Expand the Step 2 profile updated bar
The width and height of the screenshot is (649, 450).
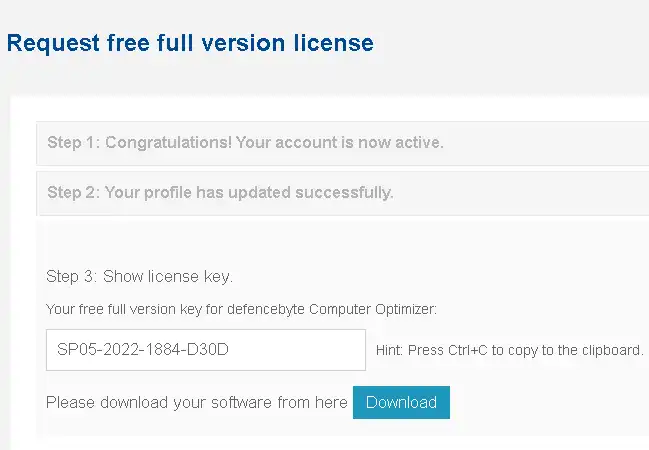pyautogui.click(x=342, y=192)
